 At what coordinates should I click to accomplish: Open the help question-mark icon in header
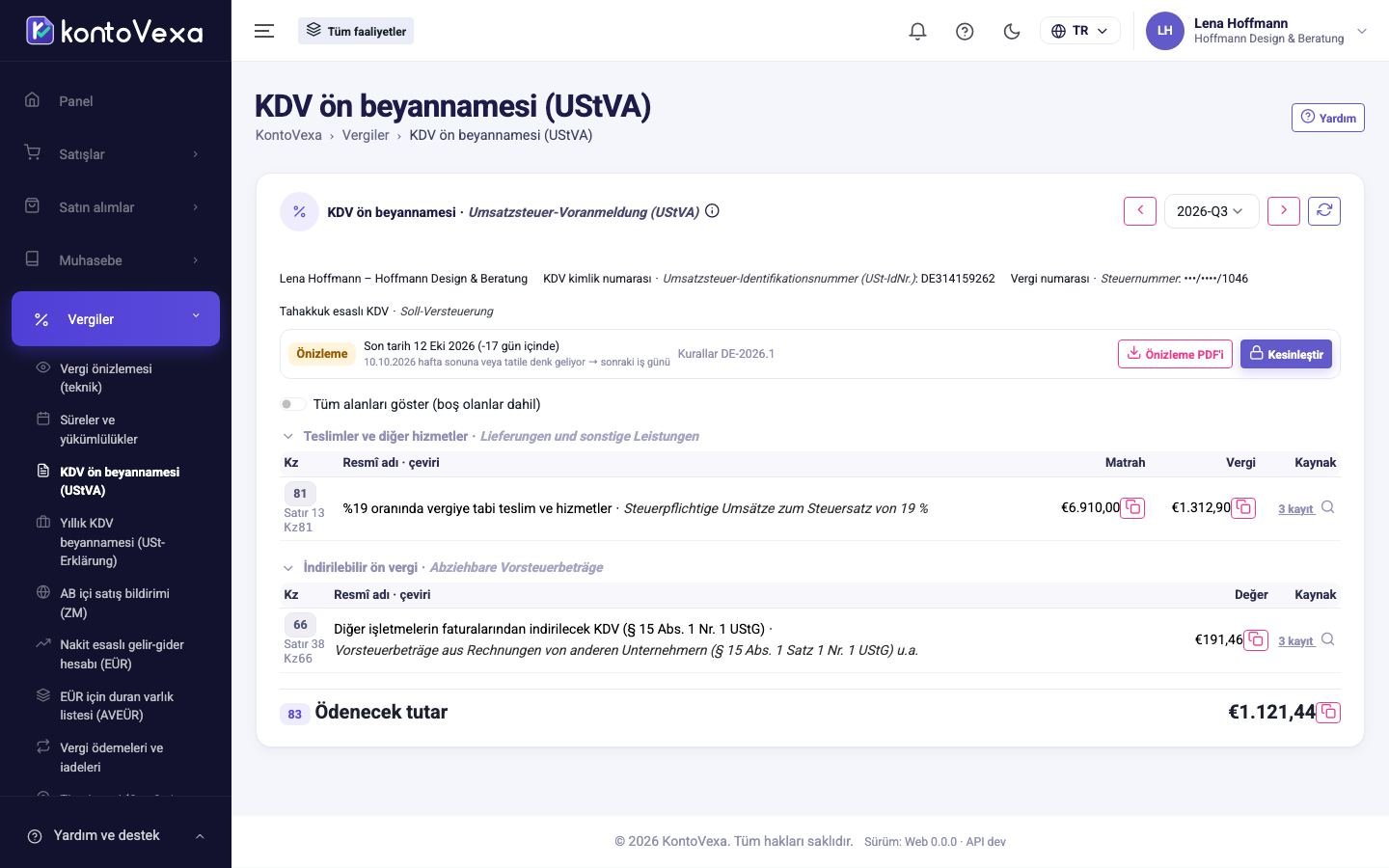point(965,31)
